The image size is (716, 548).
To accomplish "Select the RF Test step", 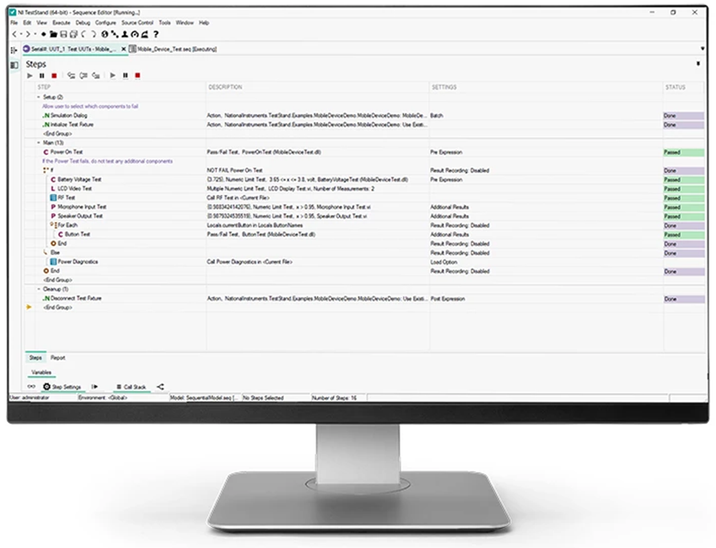I will (66, 198).
